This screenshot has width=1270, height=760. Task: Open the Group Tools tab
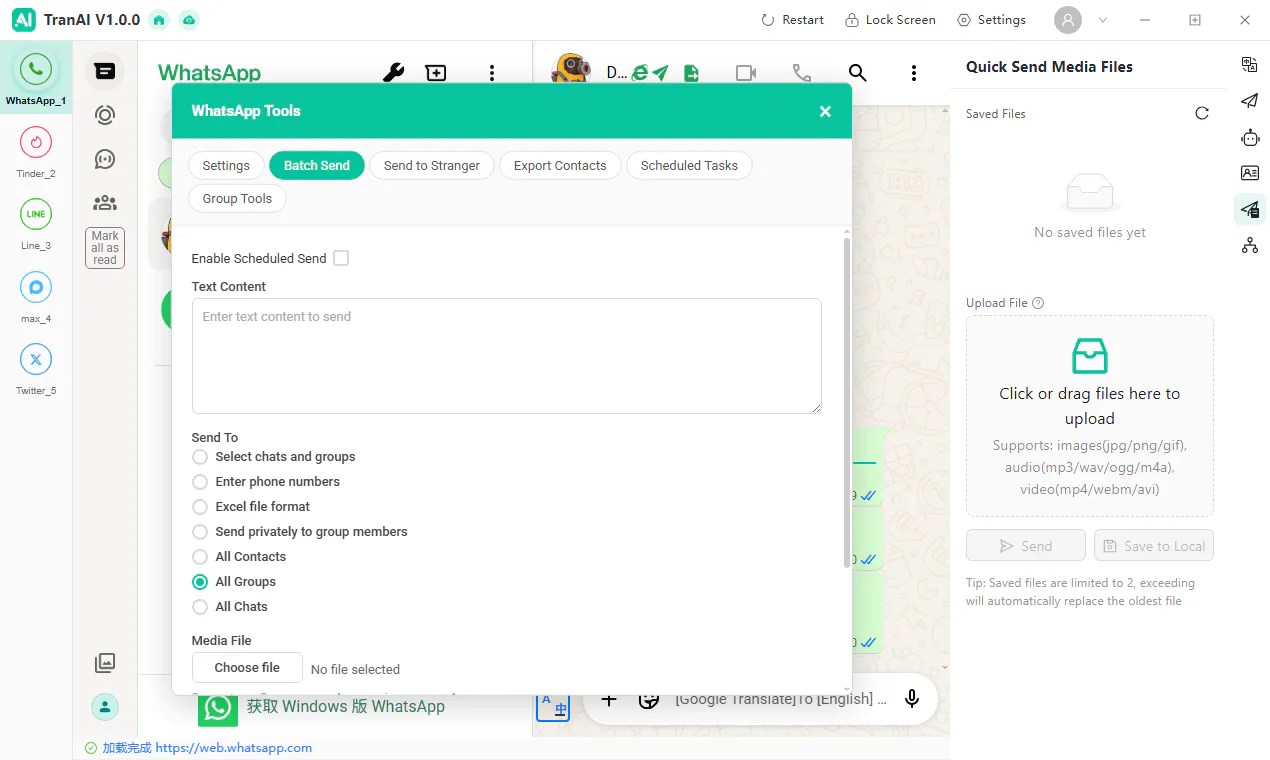[237, 198]
